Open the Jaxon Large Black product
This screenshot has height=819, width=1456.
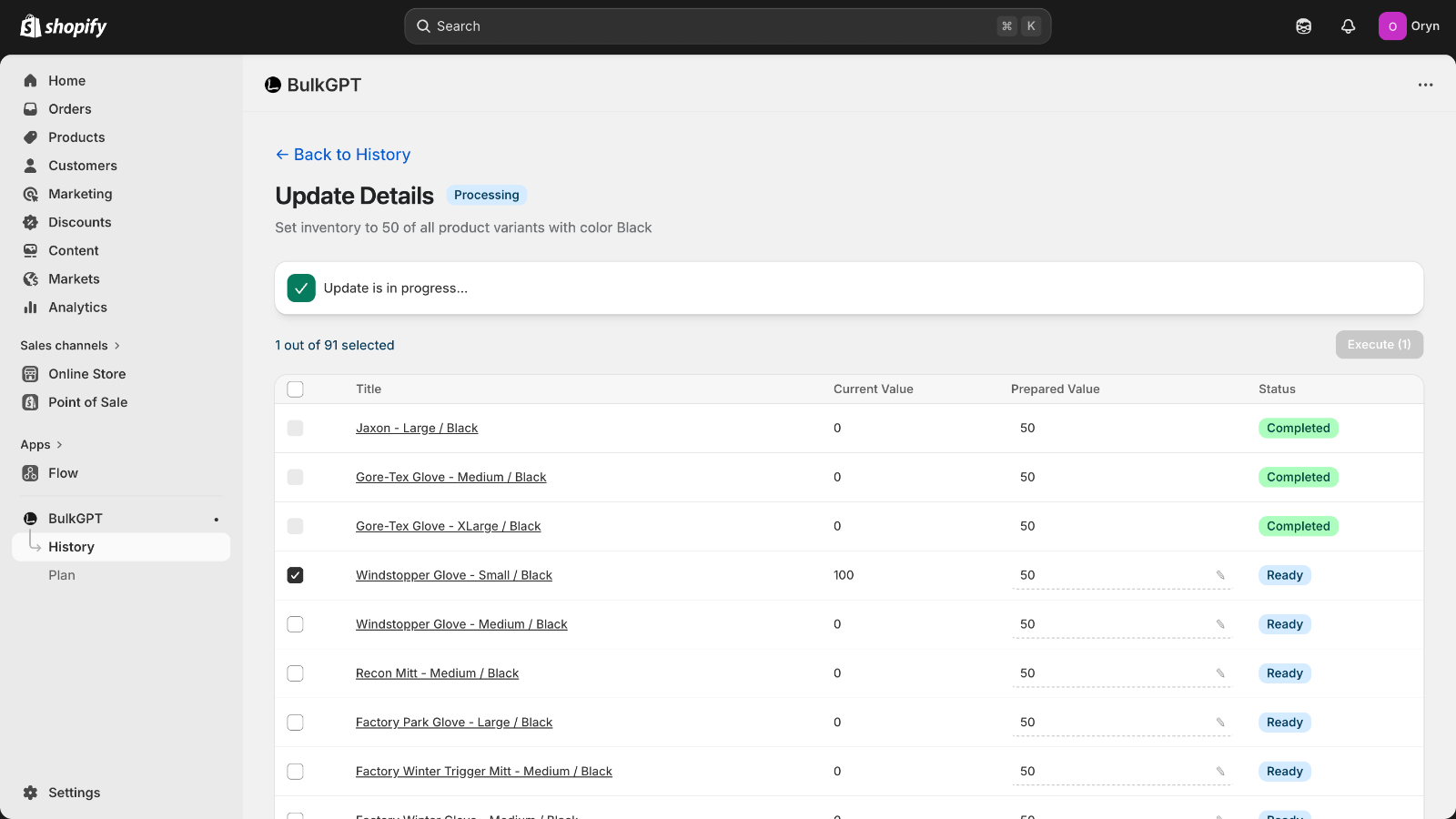[x=417, y=428]
